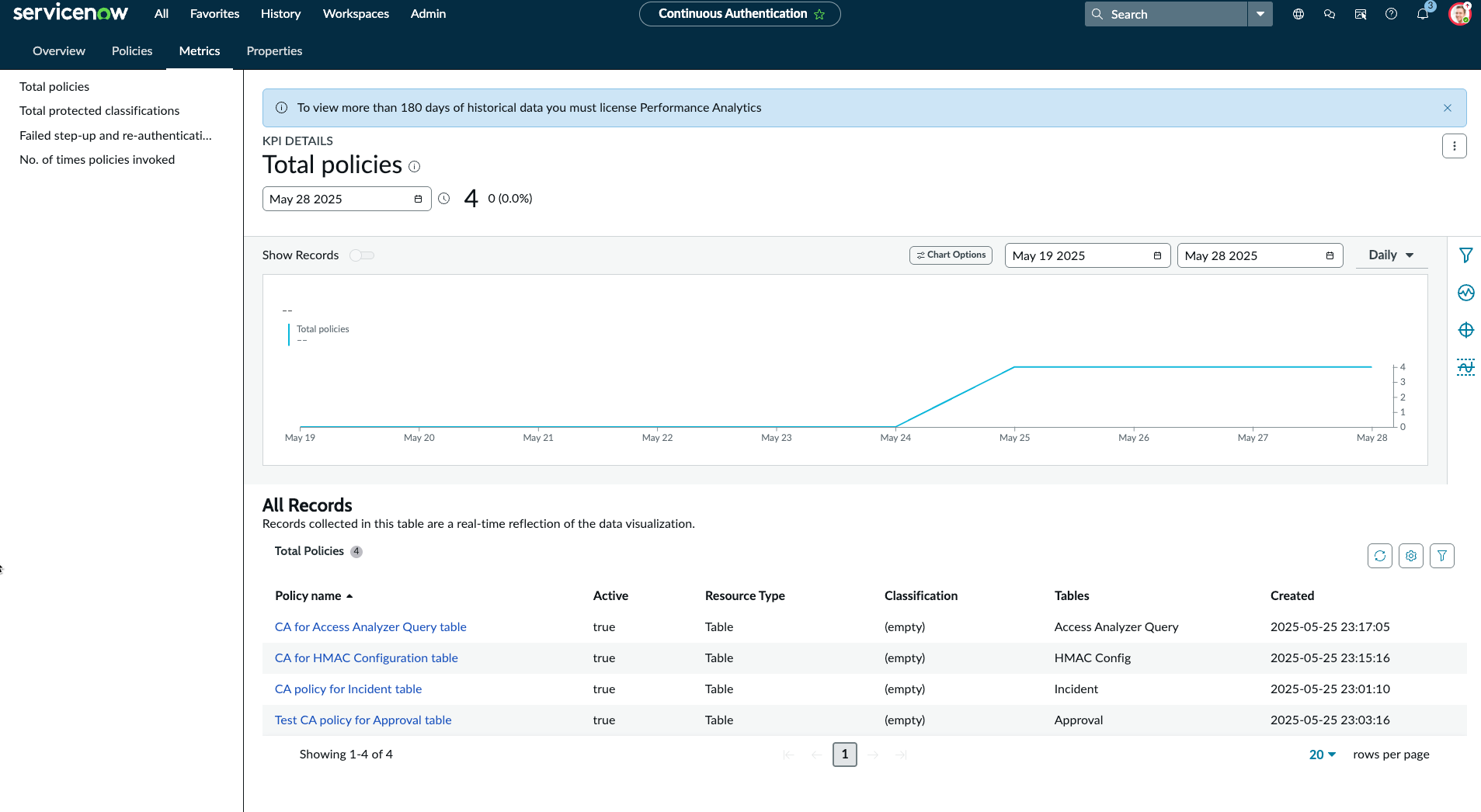Toggle the forecast dashed-line chart icon
1481x812 pixels.
pyautogui.click(x=1466, y=367)
